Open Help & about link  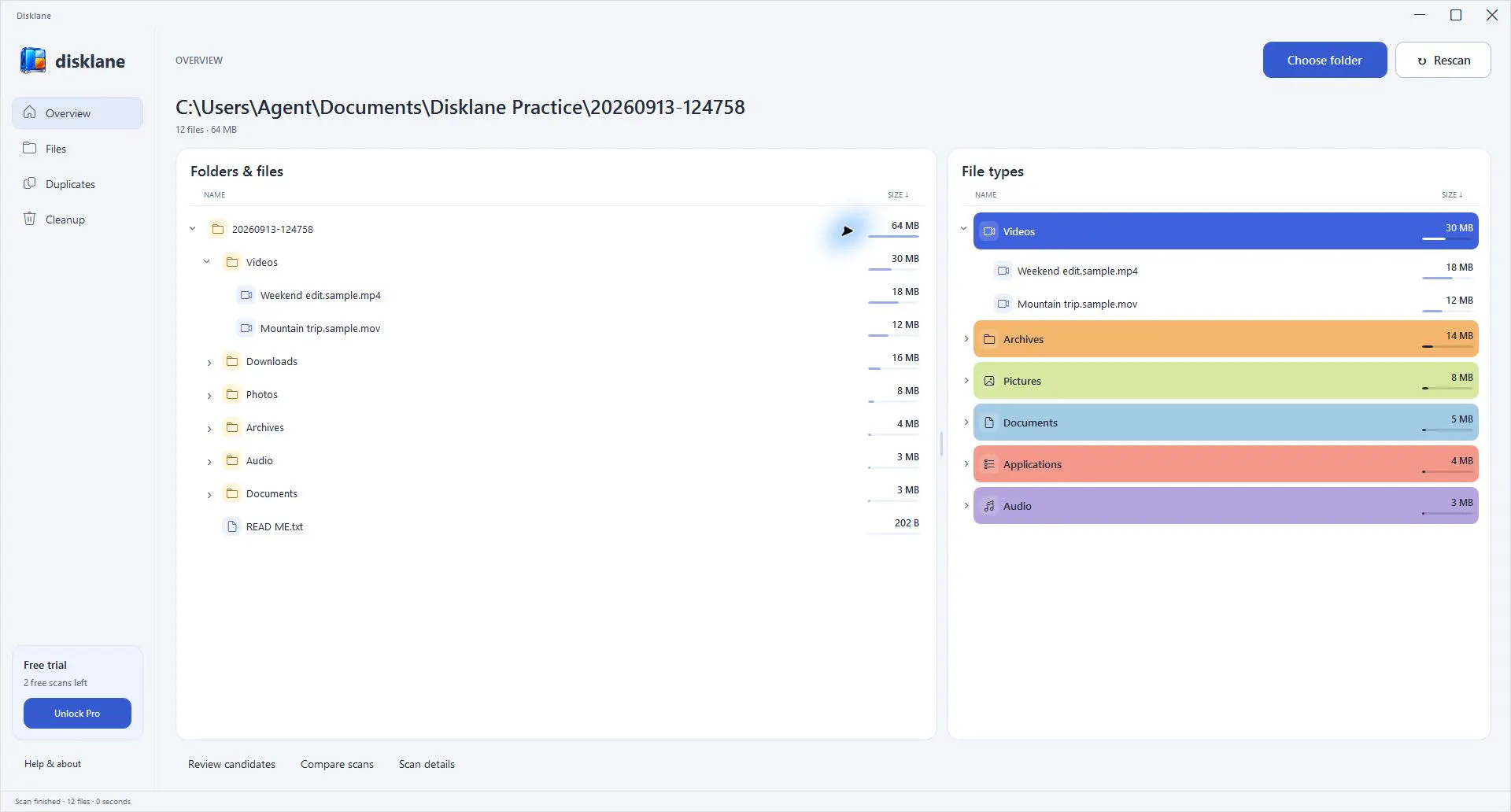(53, 763)
